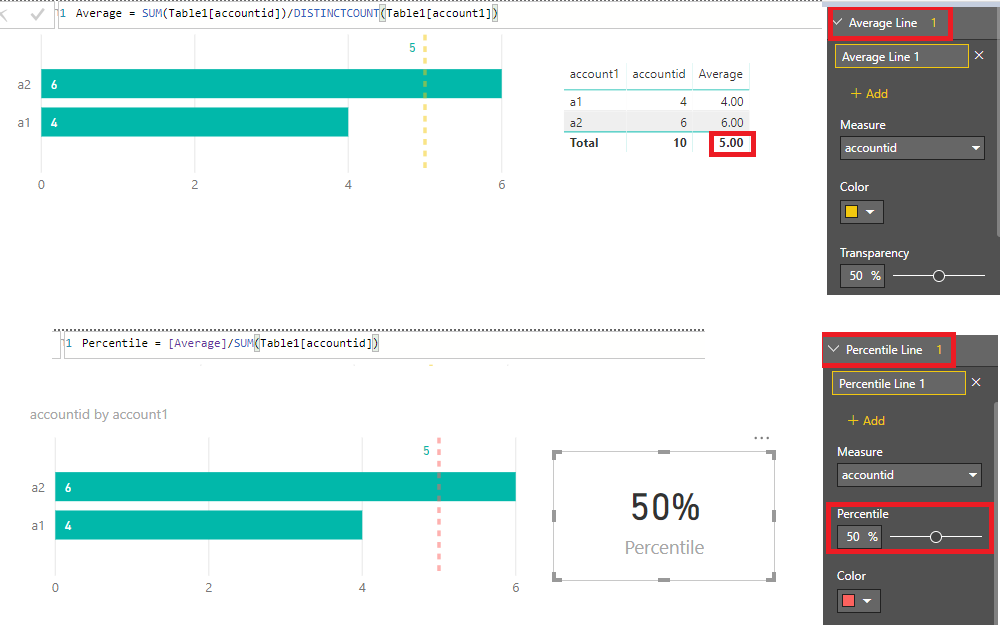Screen dimensions: 1000x627
Task: Select the Average Line 1 name field
Action: click(x=901, y=56)
